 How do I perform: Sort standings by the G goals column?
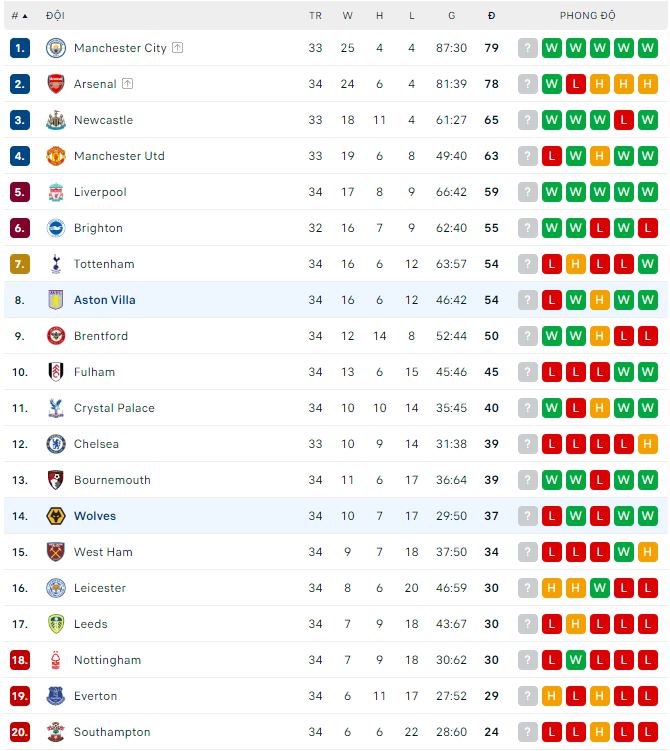pos(451,16)
